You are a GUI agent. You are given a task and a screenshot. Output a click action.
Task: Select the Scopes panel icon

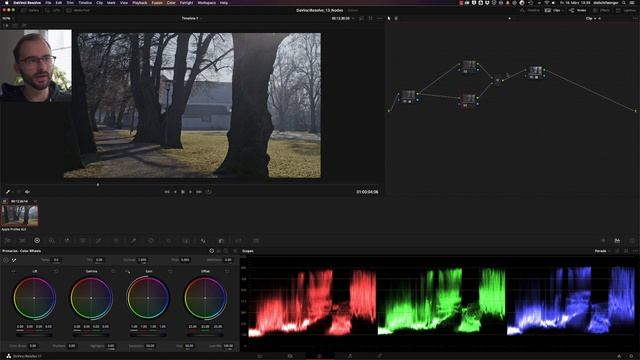(x=617, y=241)
